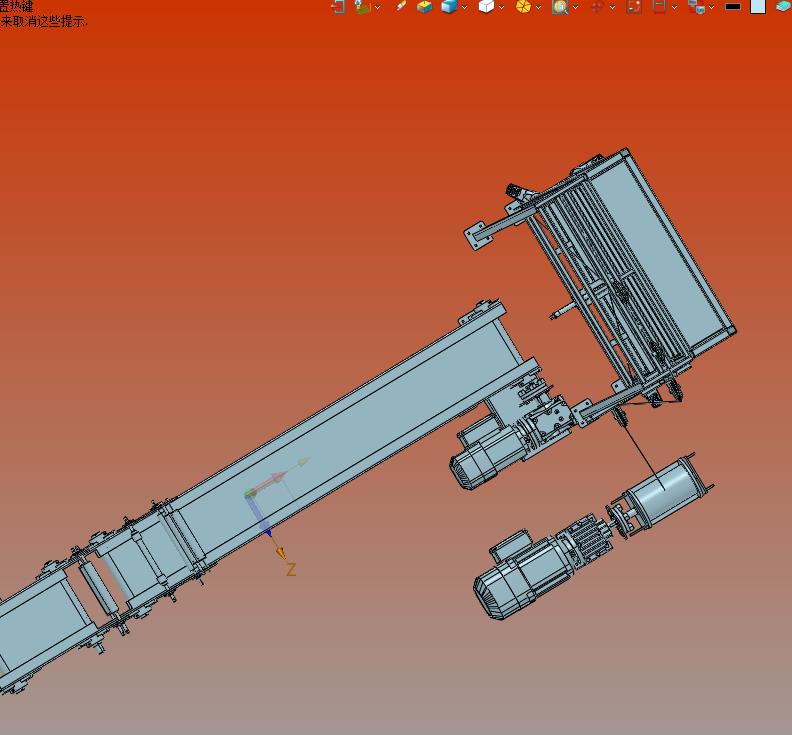Expand dropdown beside stacked windows icon
Image resolution: width=792 pixels, height=735 pixels.
(712, 7)
